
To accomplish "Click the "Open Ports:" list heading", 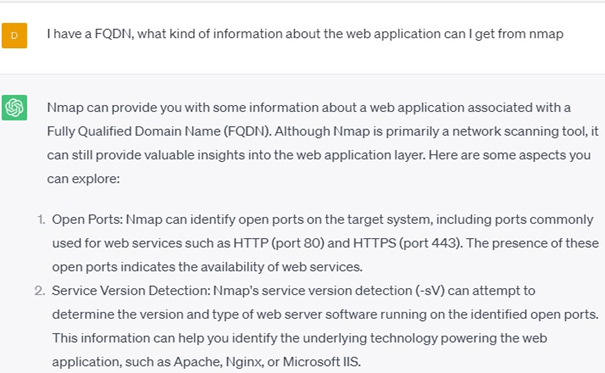I will (87, 219).
